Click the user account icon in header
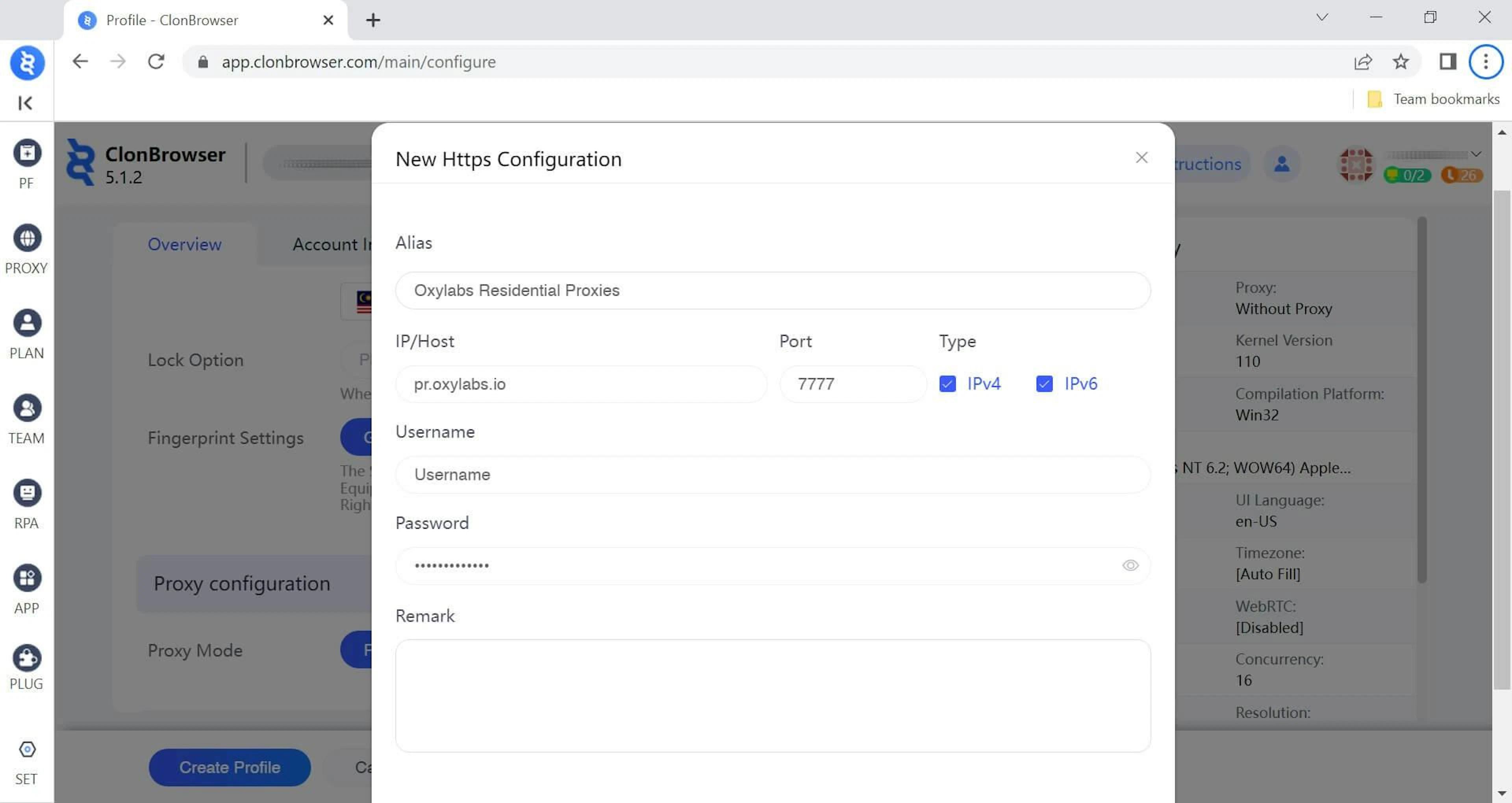 pyautogui.click(x=1281, y=164)
